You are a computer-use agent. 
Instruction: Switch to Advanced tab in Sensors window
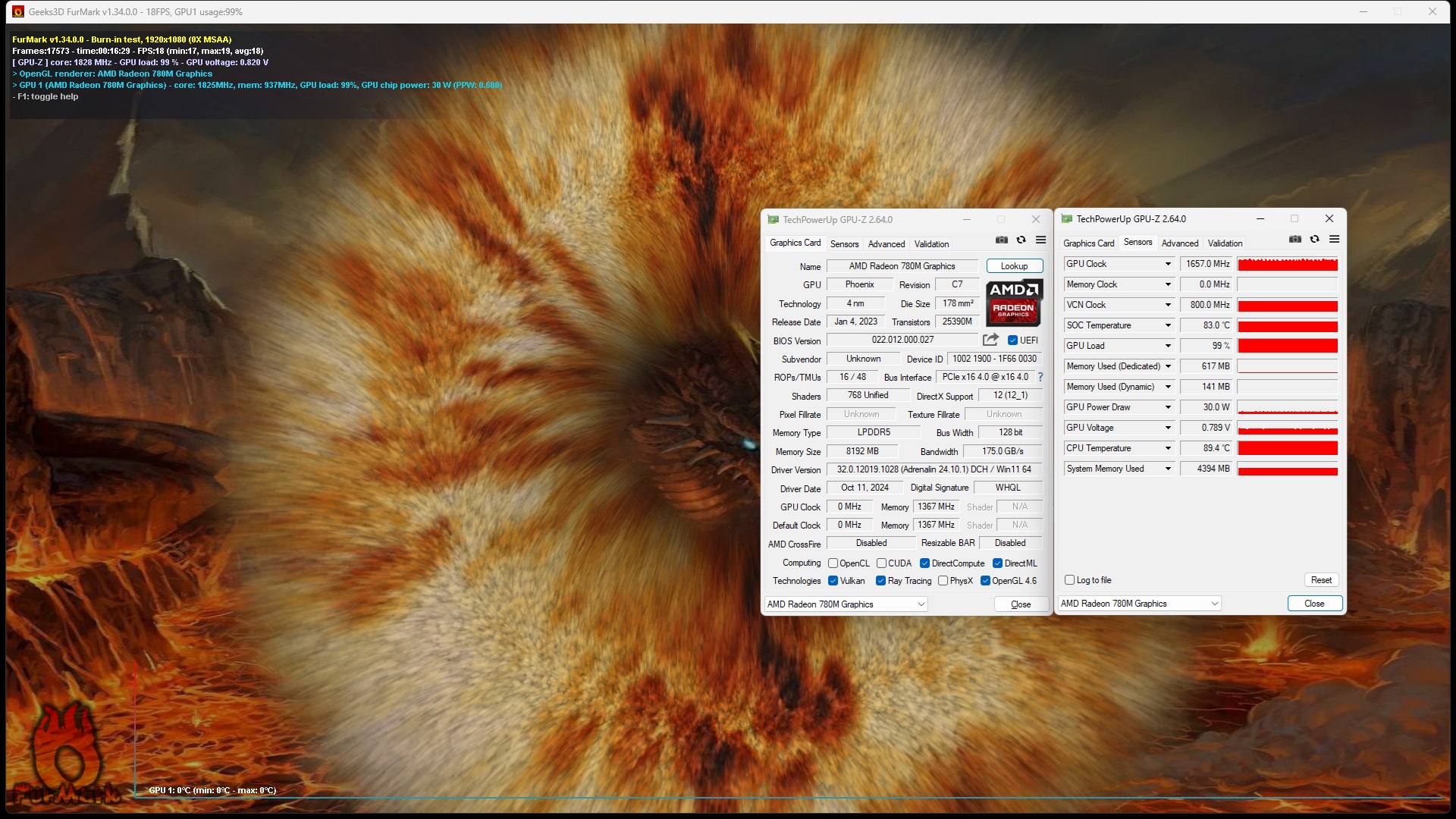[1180, 243]
